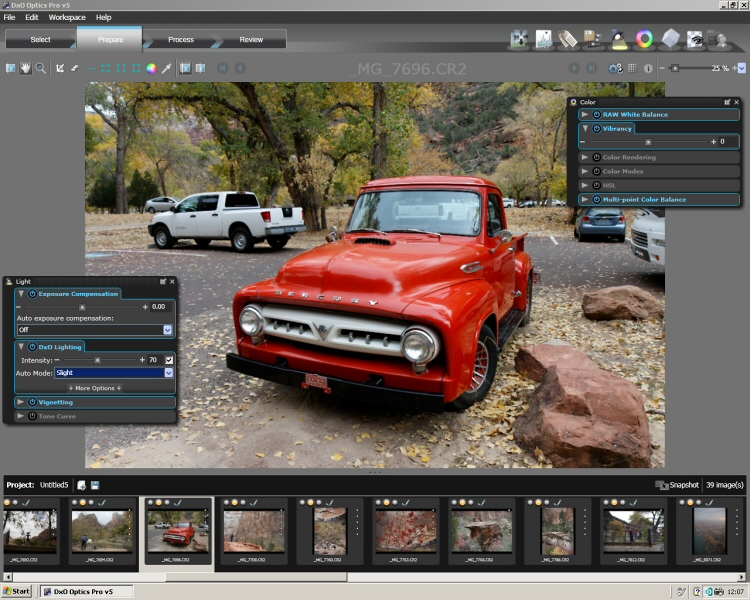Open the Workspace menu
Screen dimensions: 750x600
67,17
